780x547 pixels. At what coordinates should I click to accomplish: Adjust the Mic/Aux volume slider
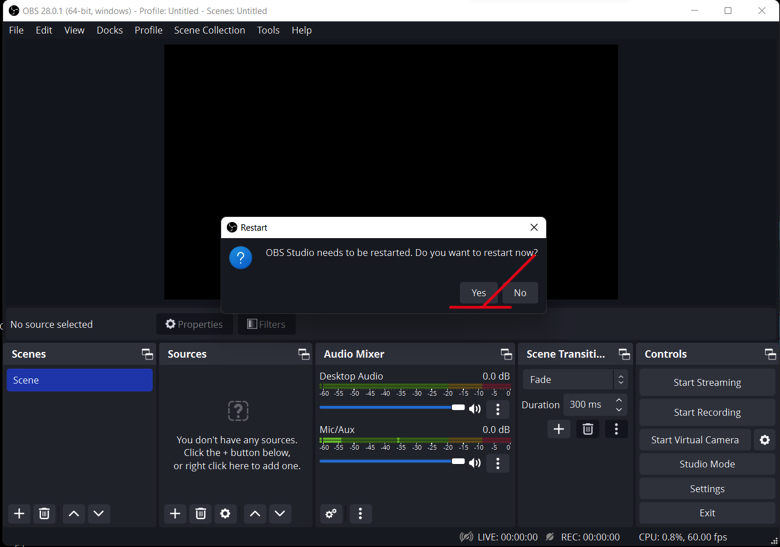point(392,461)
